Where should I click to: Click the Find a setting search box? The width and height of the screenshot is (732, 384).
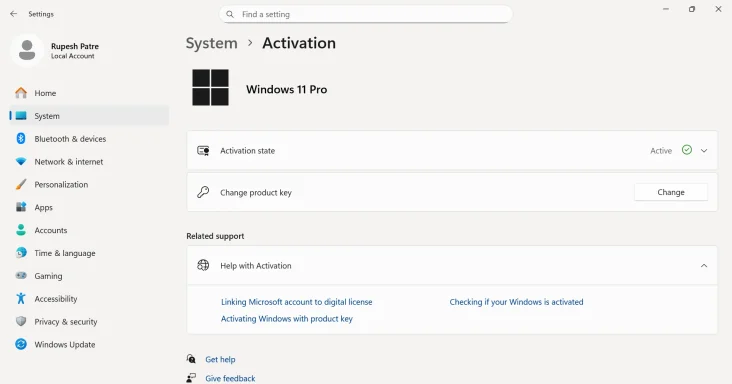click(x=366, y=14)
